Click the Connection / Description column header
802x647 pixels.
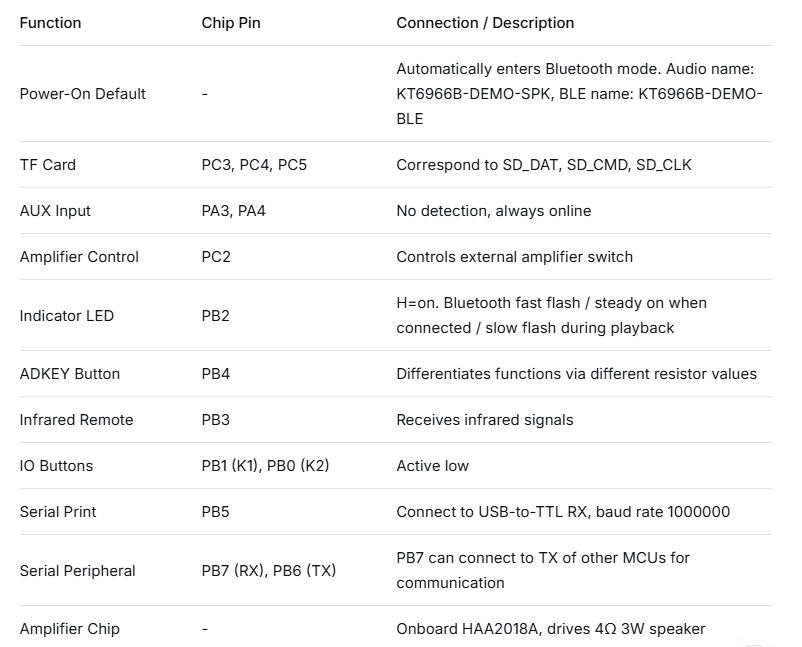click(485, 23)
